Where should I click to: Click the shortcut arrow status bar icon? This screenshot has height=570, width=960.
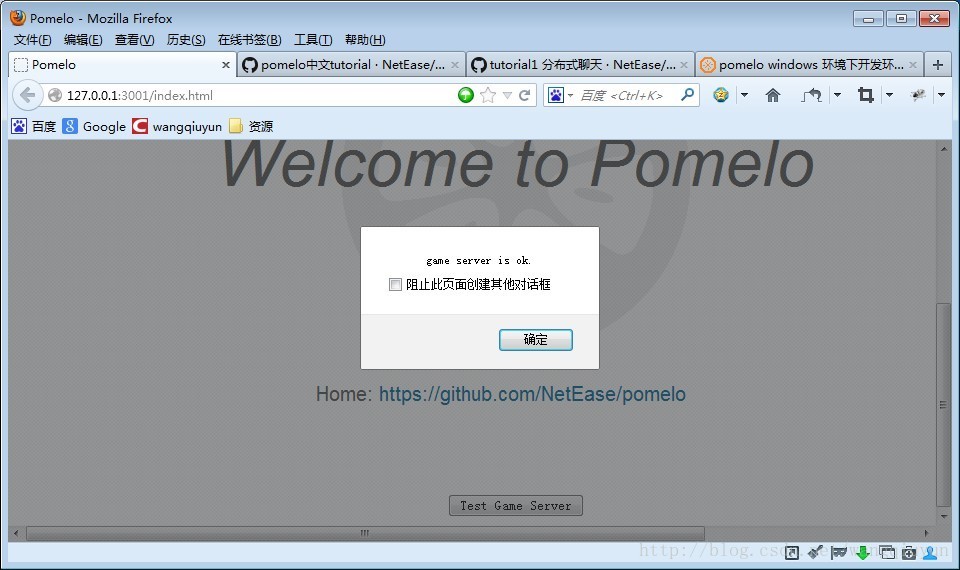792,553
